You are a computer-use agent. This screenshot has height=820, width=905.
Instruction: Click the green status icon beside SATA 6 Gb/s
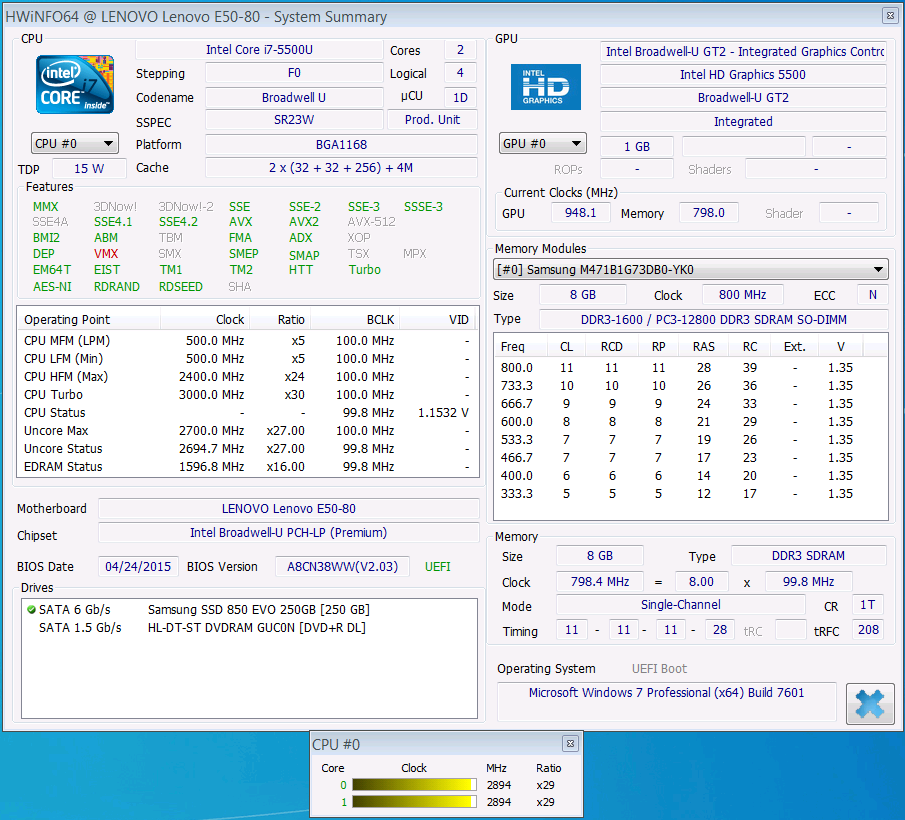coord(31,609)
